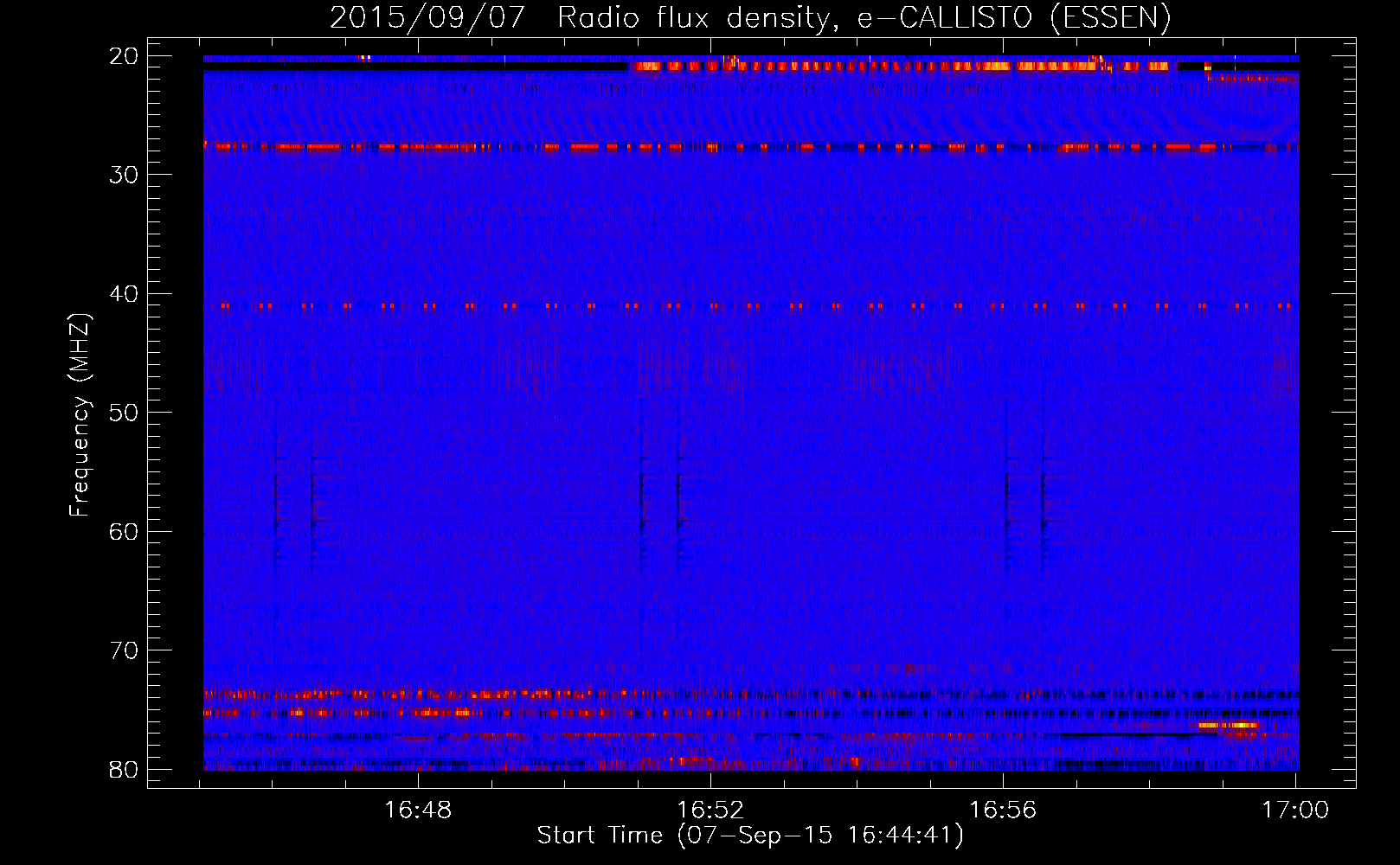Select the 17:00 time tick label
1400x865 pixels.
[x=1295, y=810]
